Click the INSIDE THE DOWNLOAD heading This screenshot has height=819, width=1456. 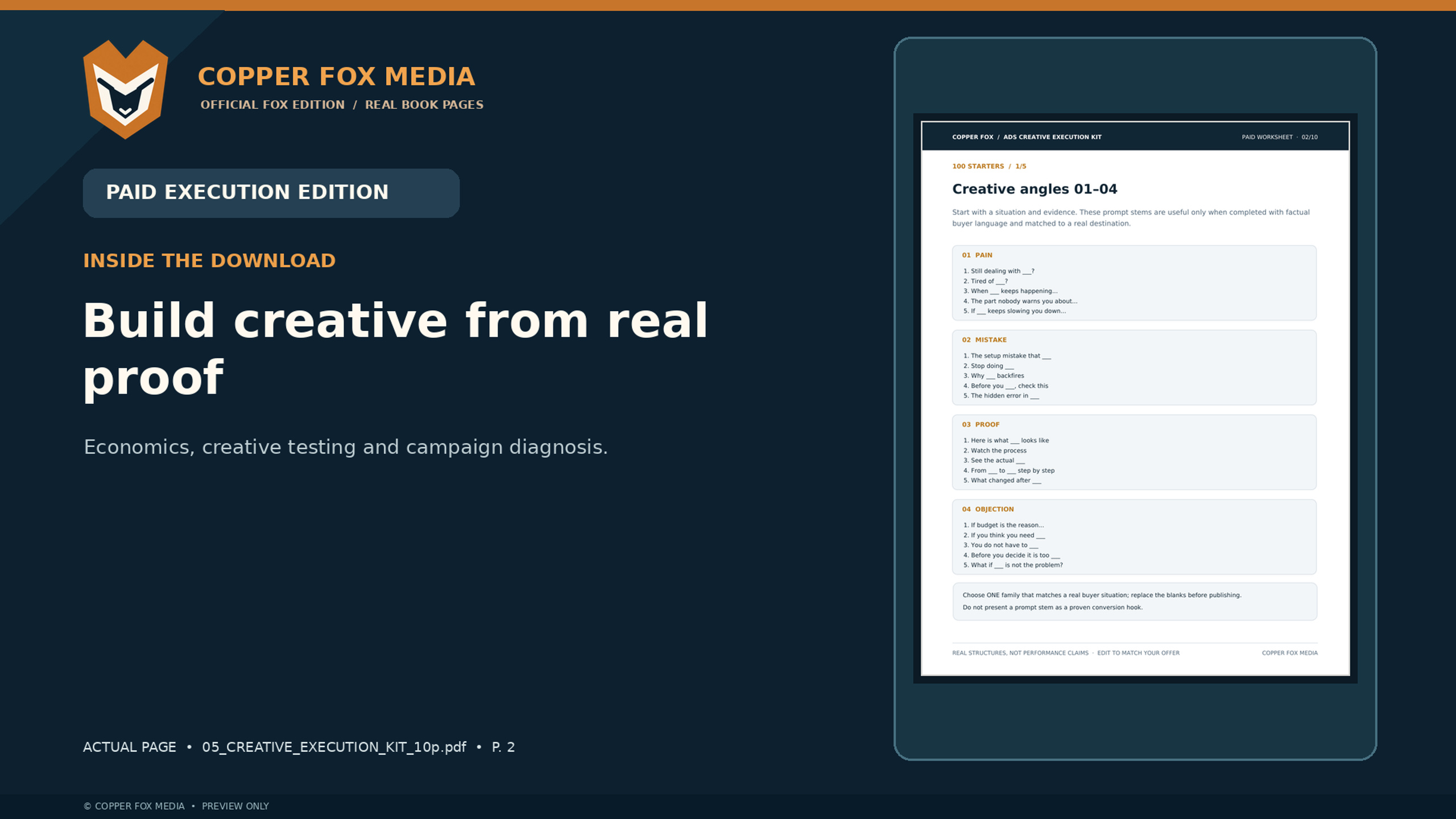pyautogui.click(x=209, y=260)
